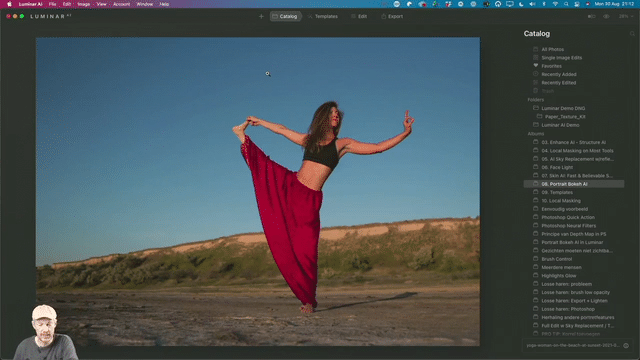Open the Luminar Demo DNG folder

click(563, 108)
